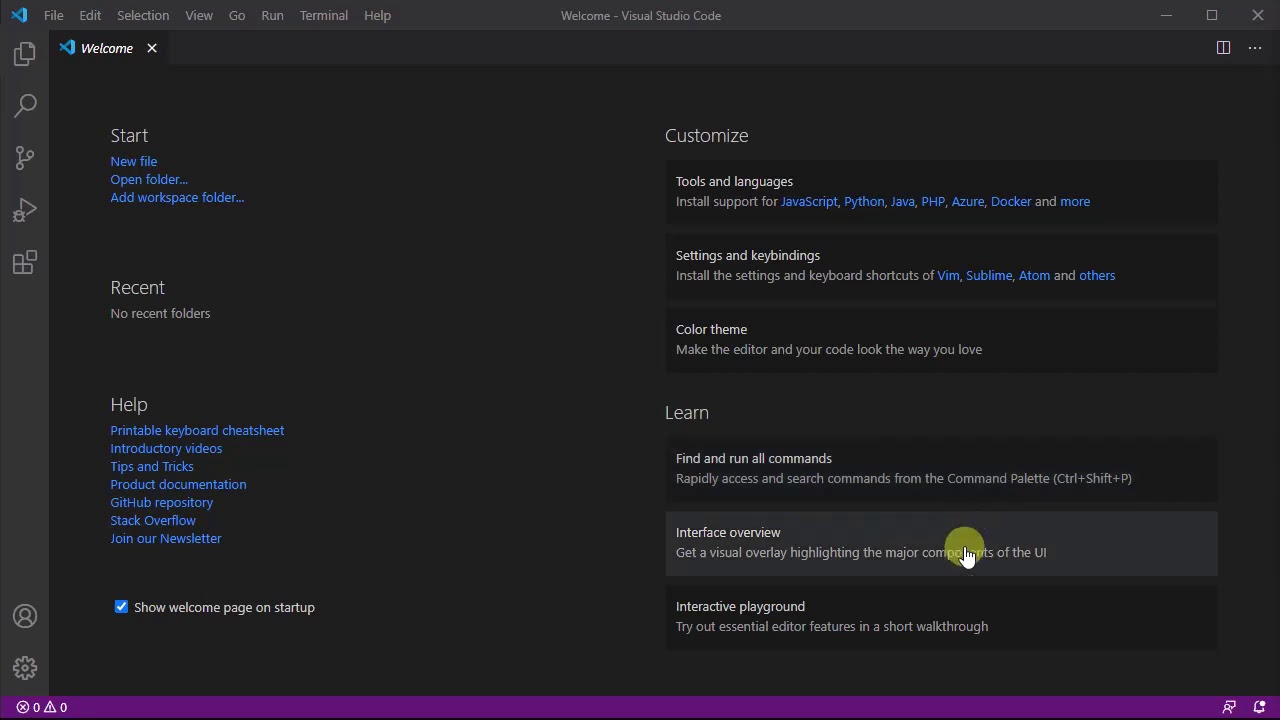Open the Manage gear icon

(x=25, y=668)
